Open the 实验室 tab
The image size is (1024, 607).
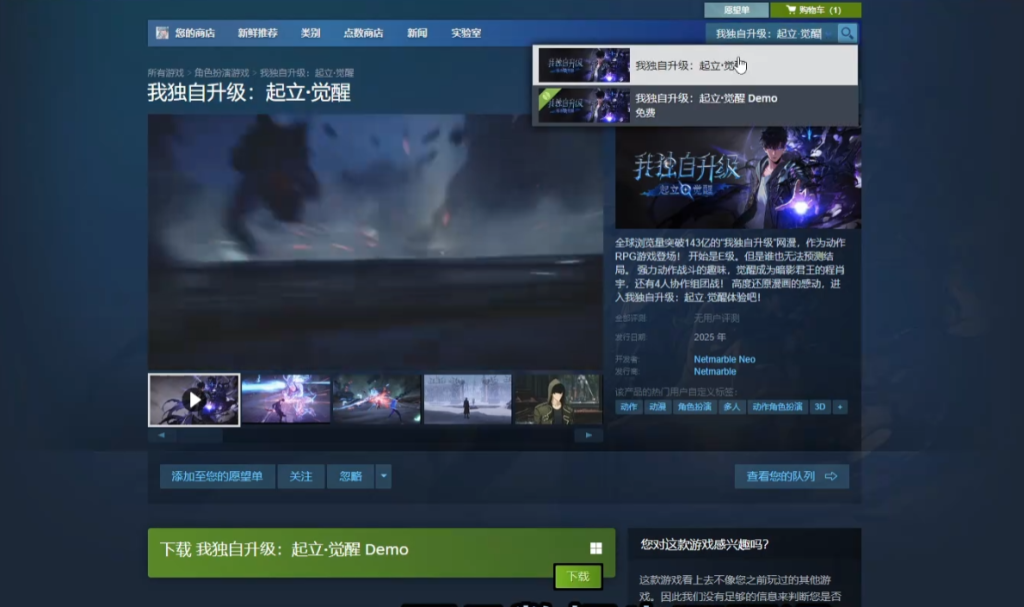click(x=466, y=33)
